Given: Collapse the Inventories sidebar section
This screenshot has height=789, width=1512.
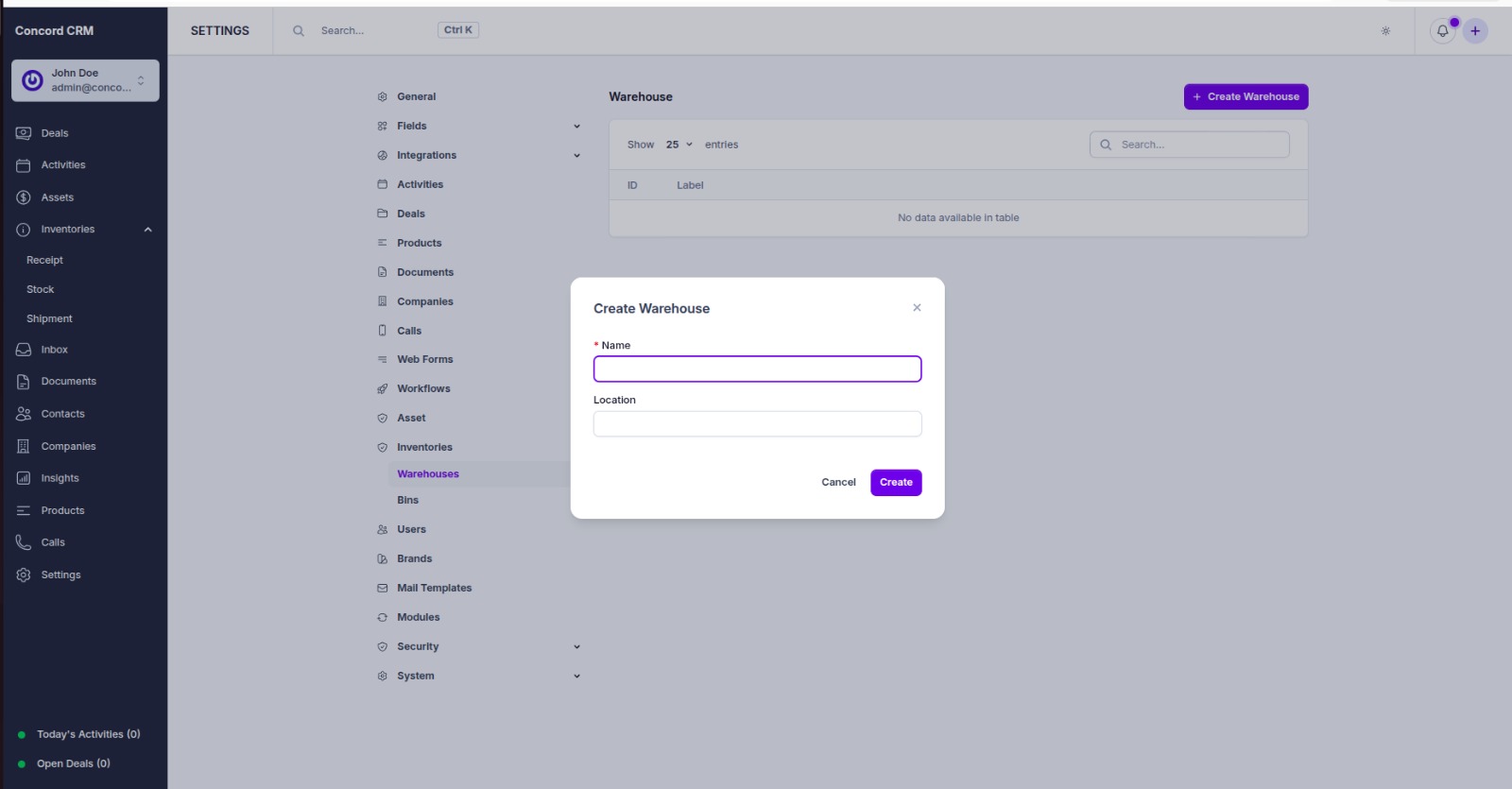Looking at the screenshot, I should [147, 230].
